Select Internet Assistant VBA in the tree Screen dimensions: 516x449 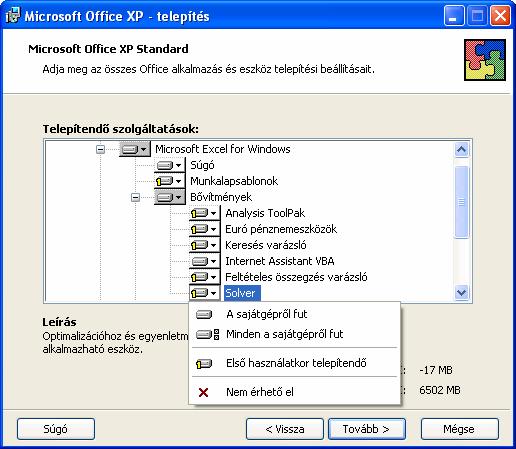point(280,261)
